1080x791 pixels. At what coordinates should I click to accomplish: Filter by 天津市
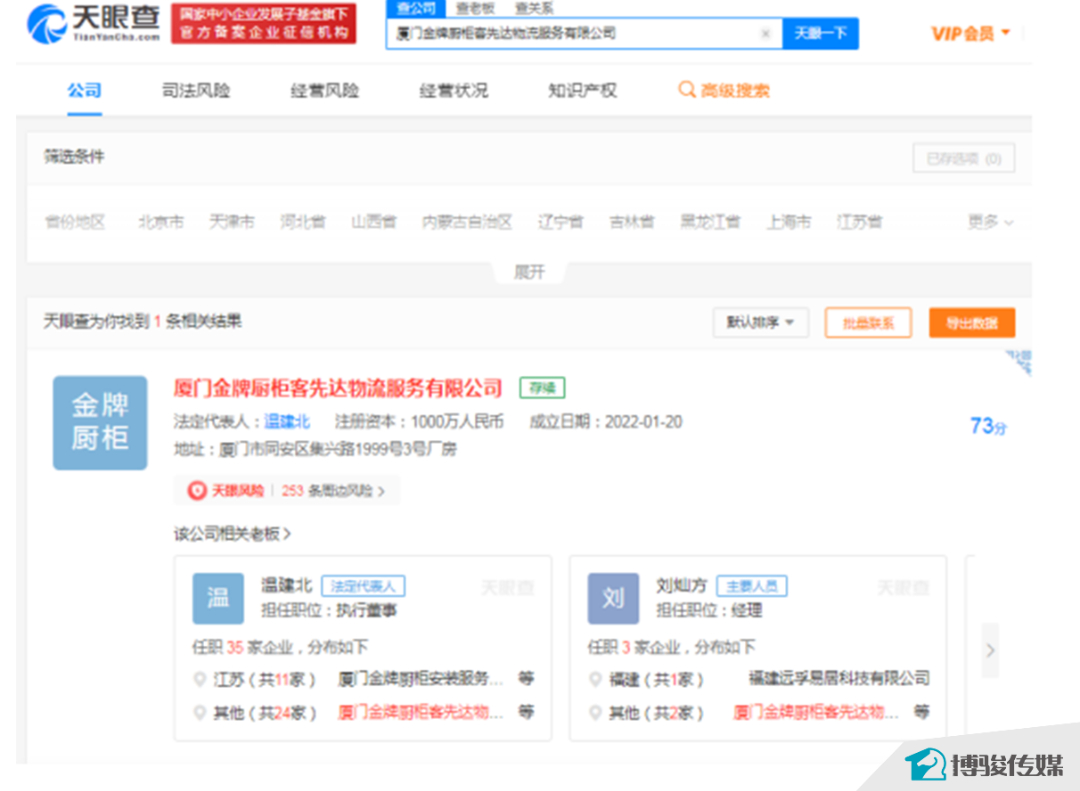coord(232,222)
